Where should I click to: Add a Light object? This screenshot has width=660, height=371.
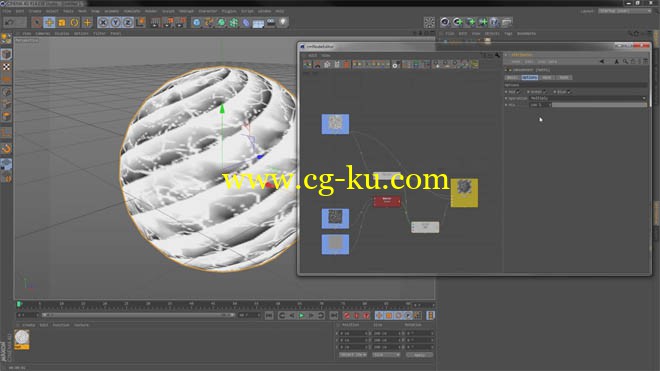283,22
